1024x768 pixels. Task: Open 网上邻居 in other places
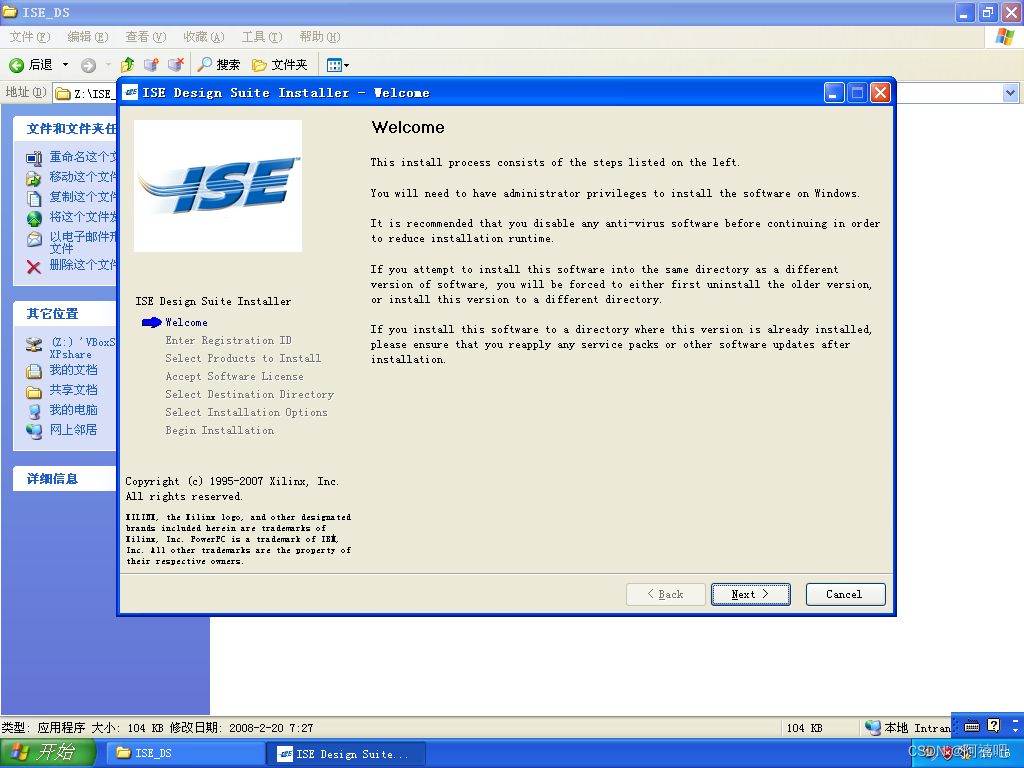(73, 430)
